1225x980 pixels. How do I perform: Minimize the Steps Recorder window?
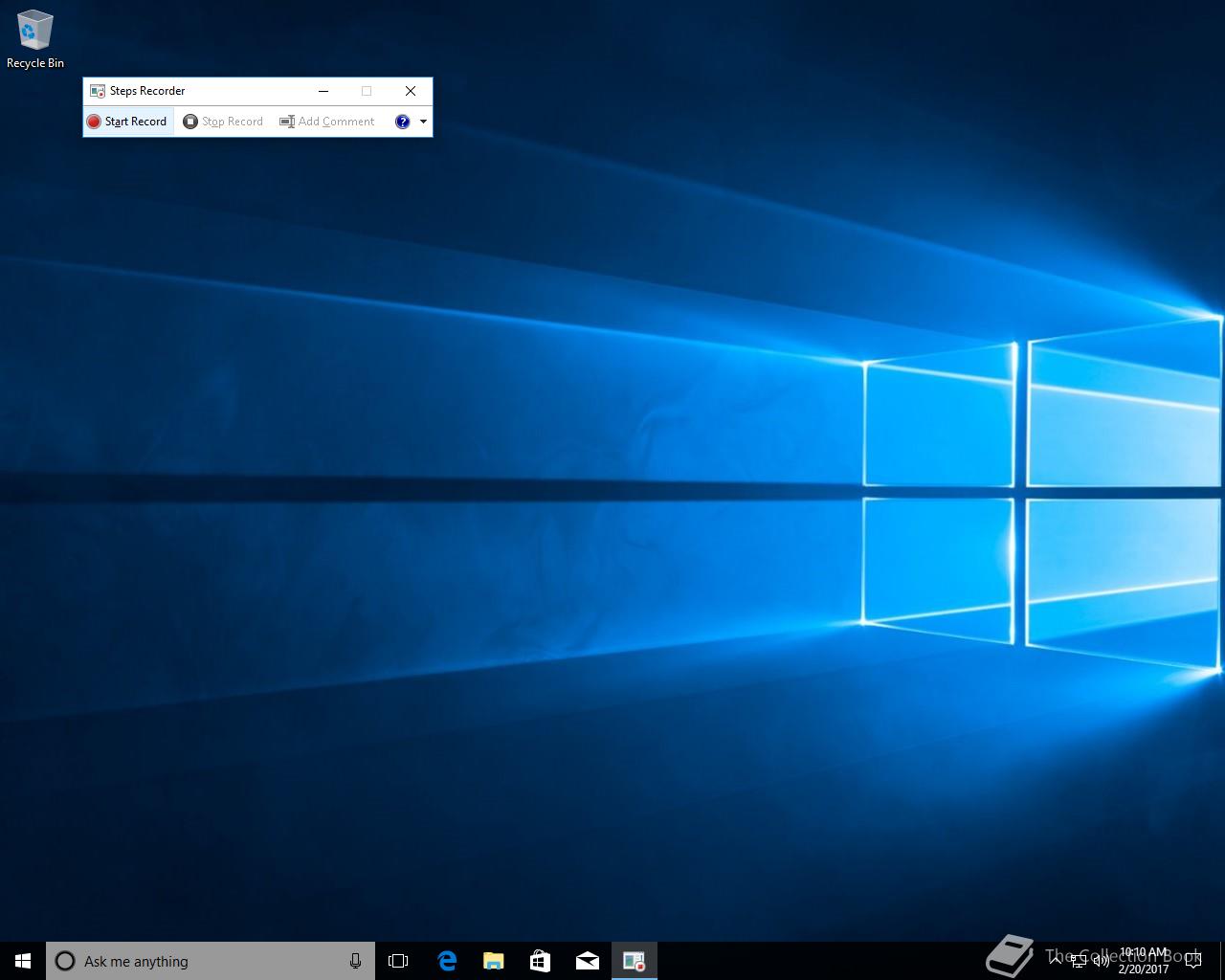point(323,91)
